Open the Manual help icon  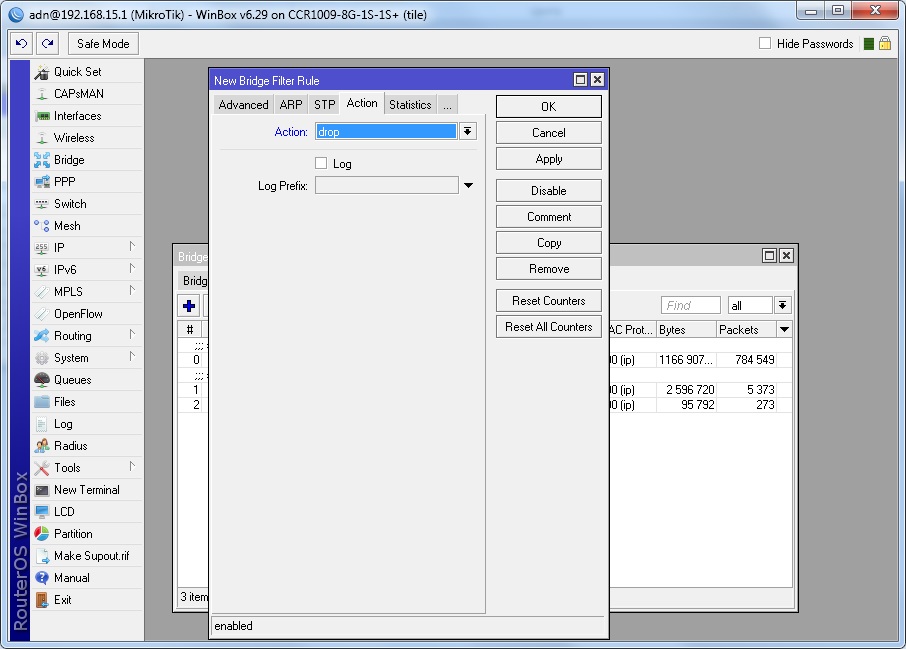pyautogui.click(x=42, y=578)
